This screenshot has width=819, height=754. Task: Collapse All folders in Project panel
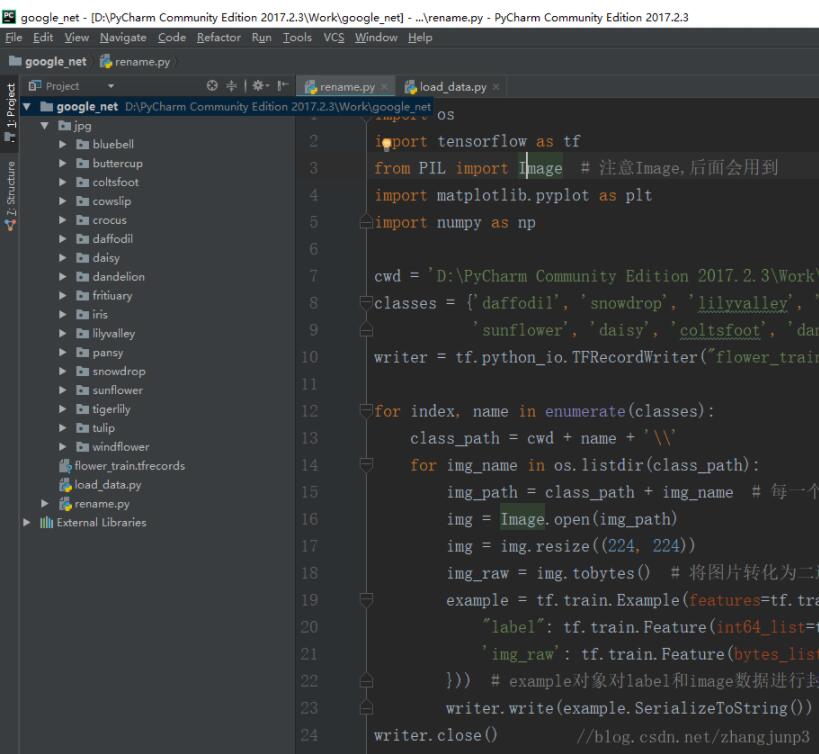point(232,86)
